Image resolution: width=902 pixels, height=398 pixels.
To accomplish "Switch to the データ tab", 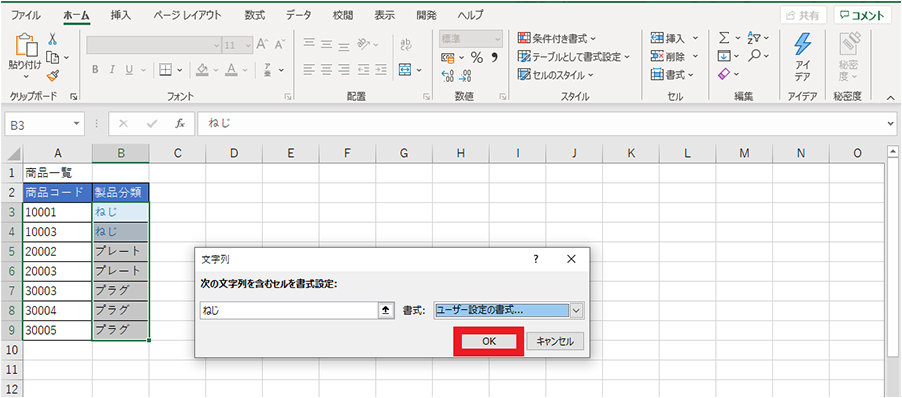I will 299,16.
